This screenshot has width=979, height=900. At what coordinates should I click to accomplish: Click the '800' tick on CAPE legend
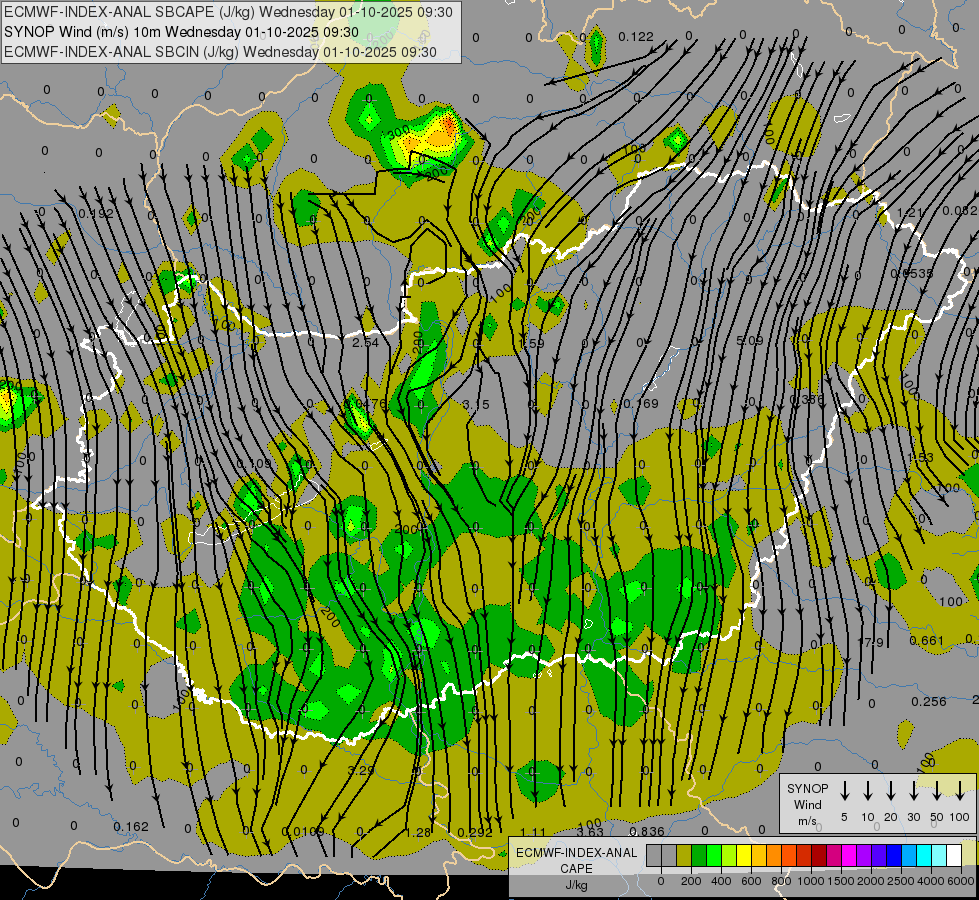(x=781, y=881)
